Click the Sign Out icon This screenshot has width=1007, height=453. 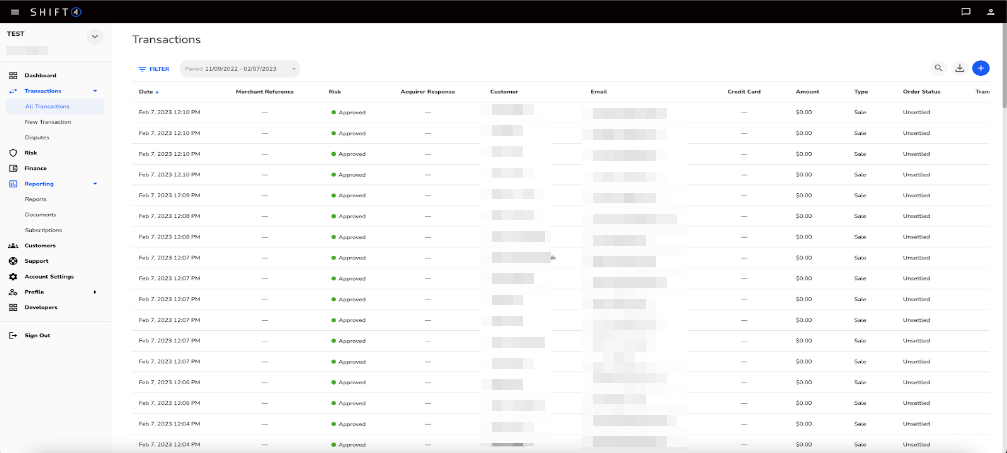(x=13, y=335)
